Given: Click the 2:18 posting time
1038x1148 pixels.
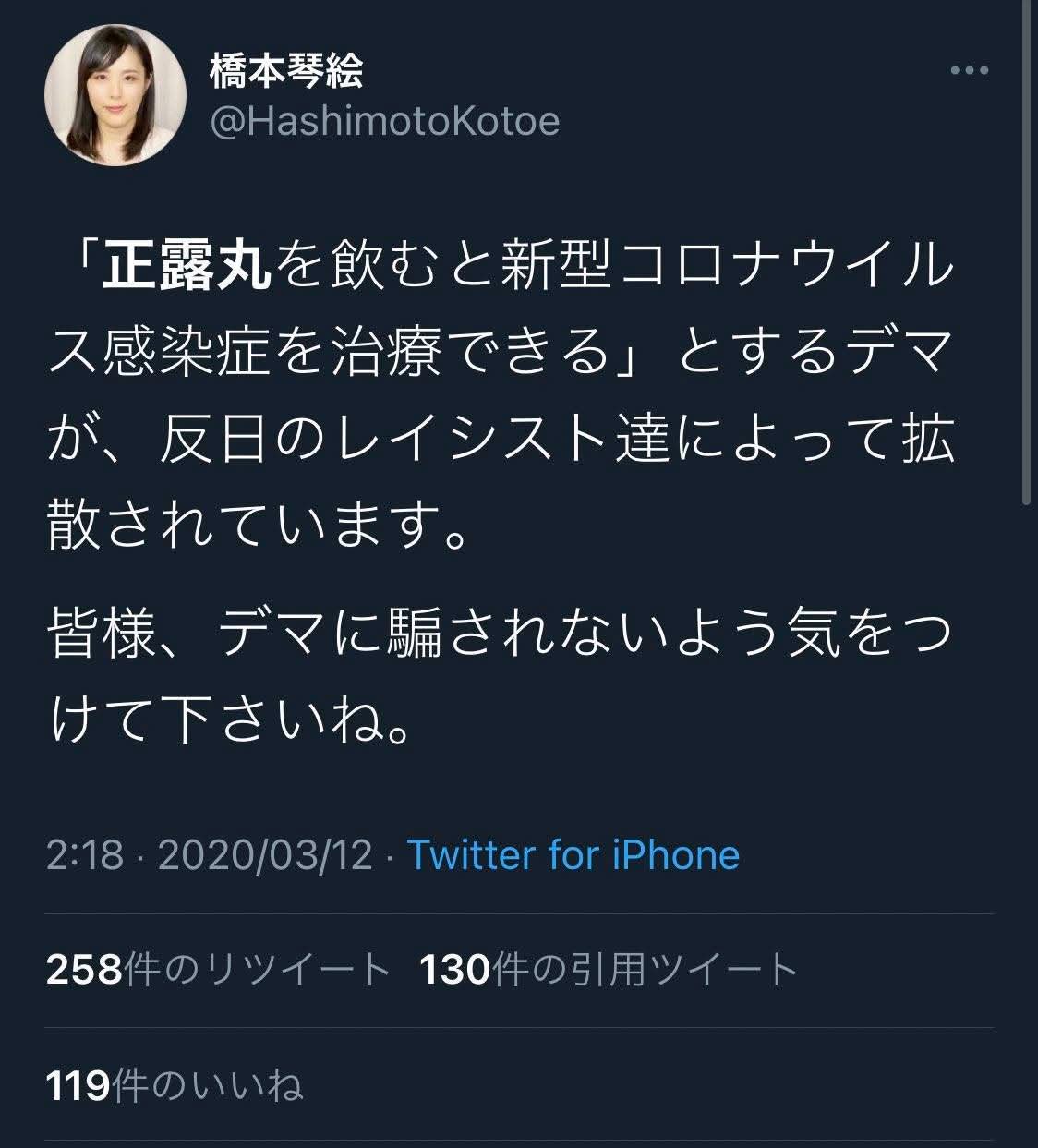Looking at the screenshot, I should (84, 855).
